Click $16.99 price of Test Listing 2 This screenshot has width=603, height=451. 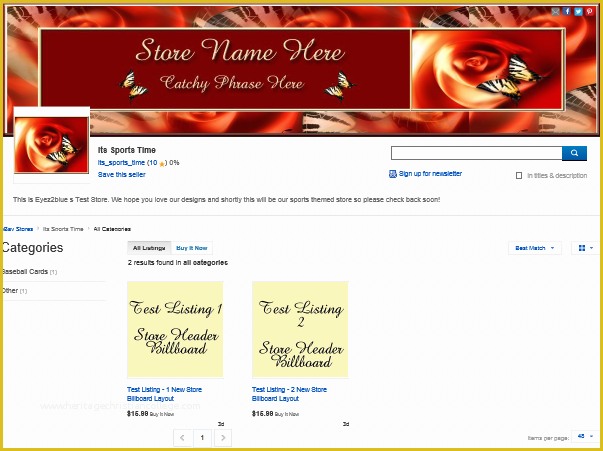(262, 414)
